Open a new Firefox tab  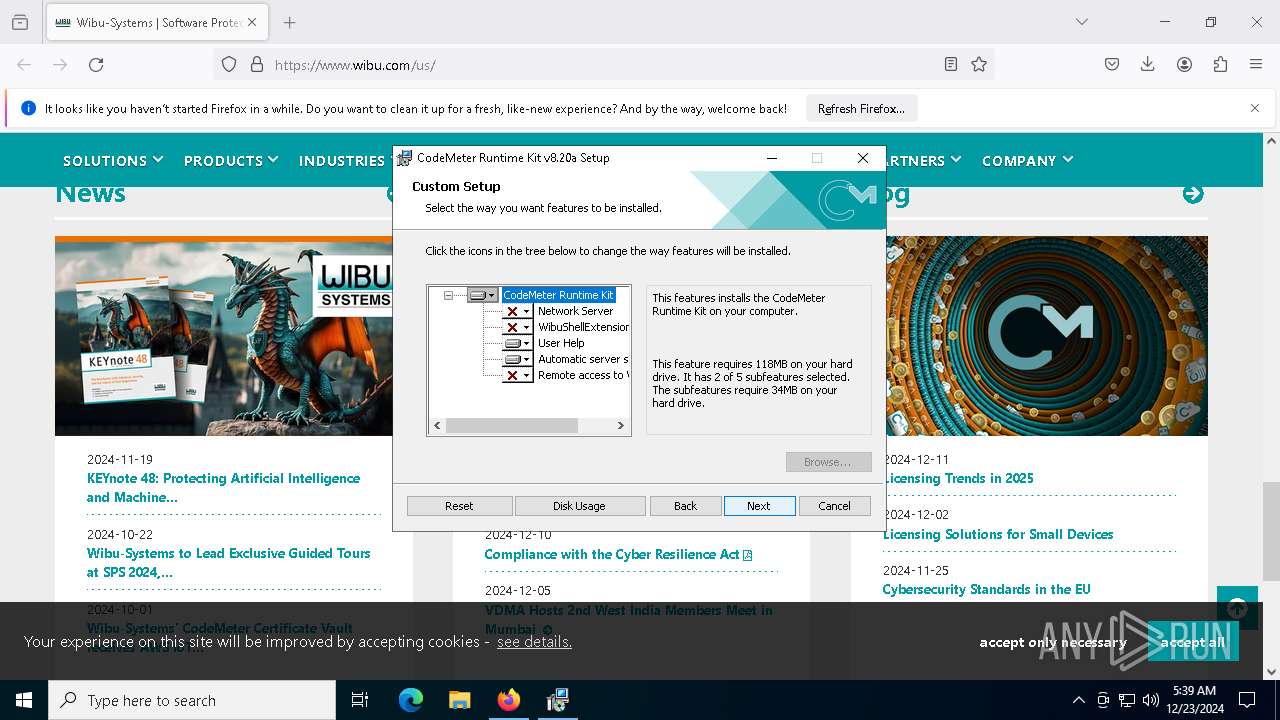(x=289, y=22)
